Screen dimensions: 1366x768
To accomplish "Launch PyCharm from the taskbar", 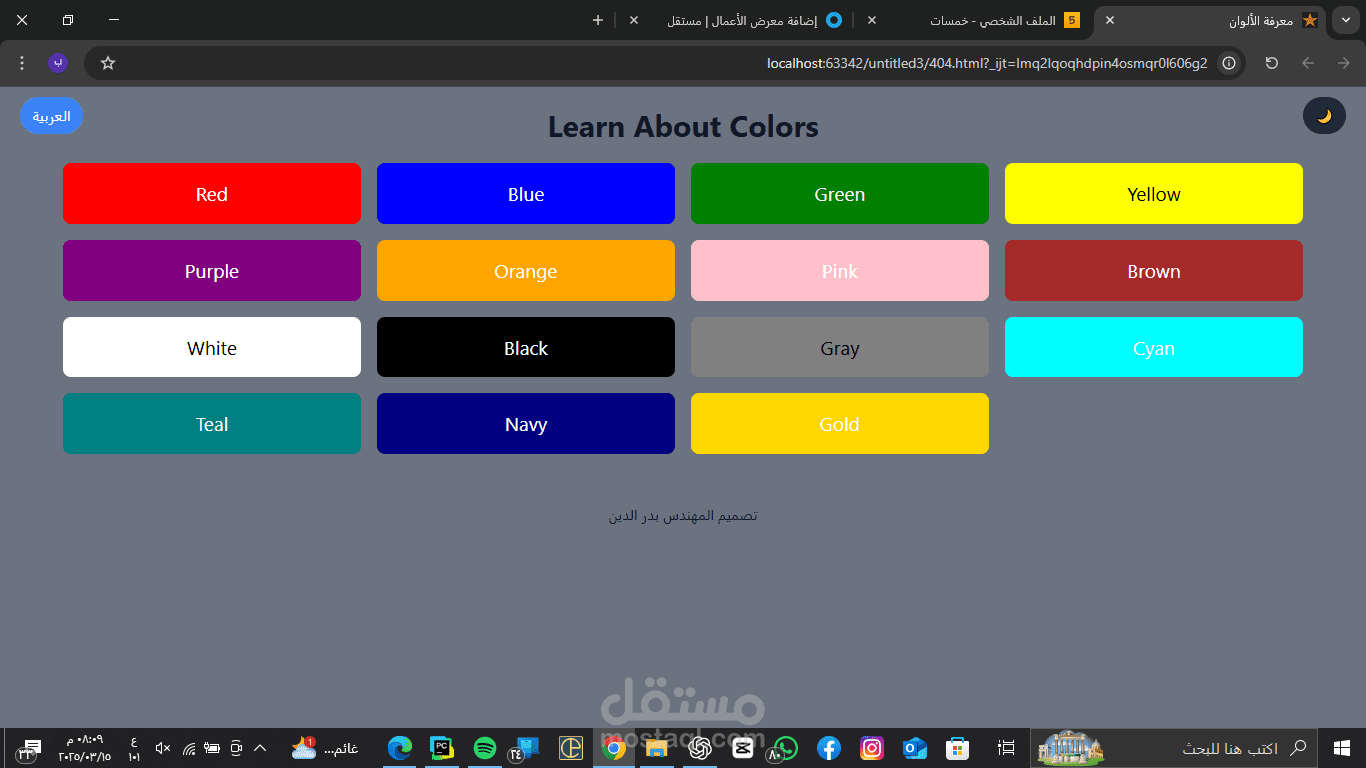I will [x=442, y=748].
